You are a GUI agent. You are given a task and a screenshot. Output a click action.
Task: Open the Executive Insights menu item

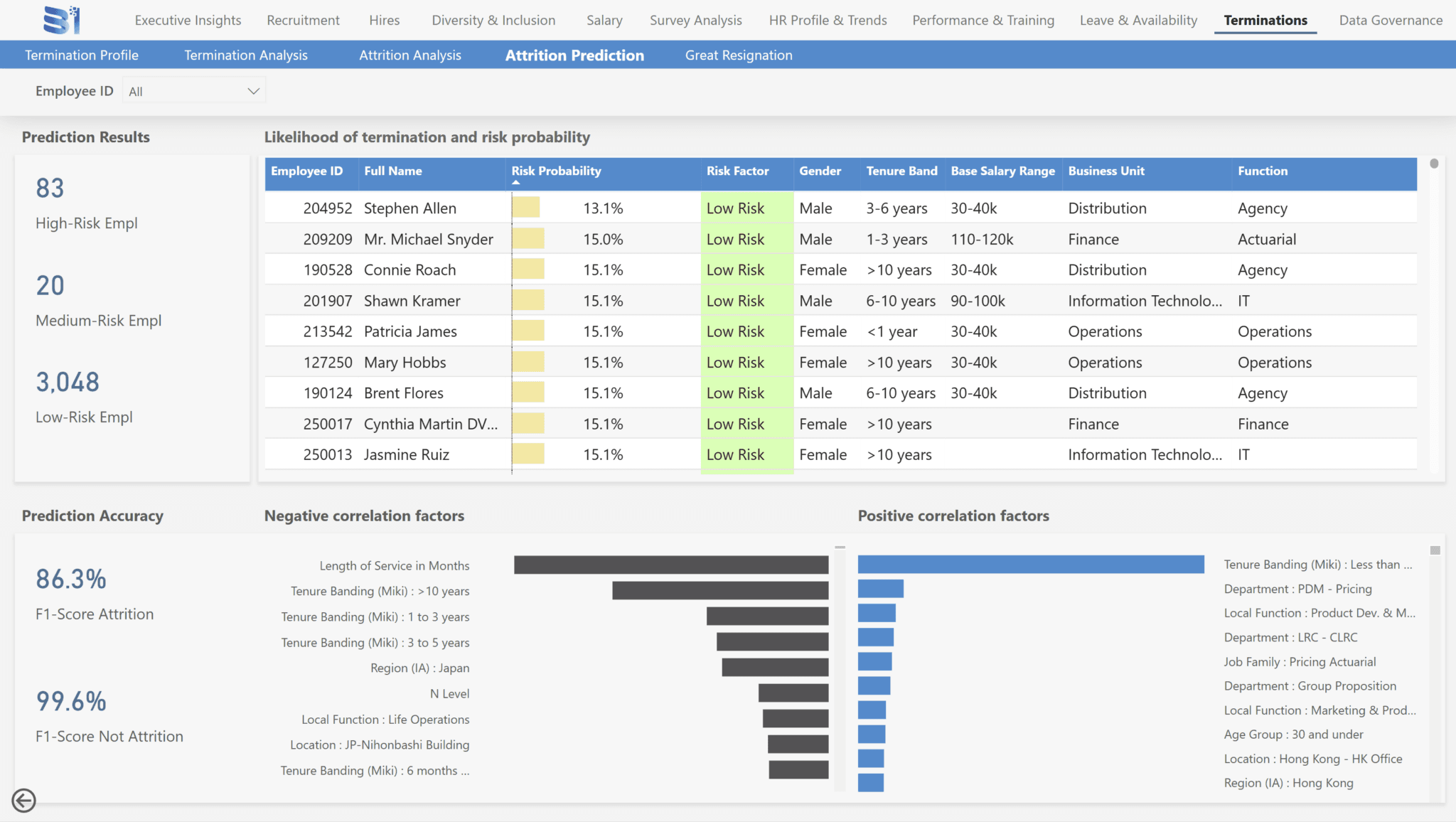click(188, 20)
